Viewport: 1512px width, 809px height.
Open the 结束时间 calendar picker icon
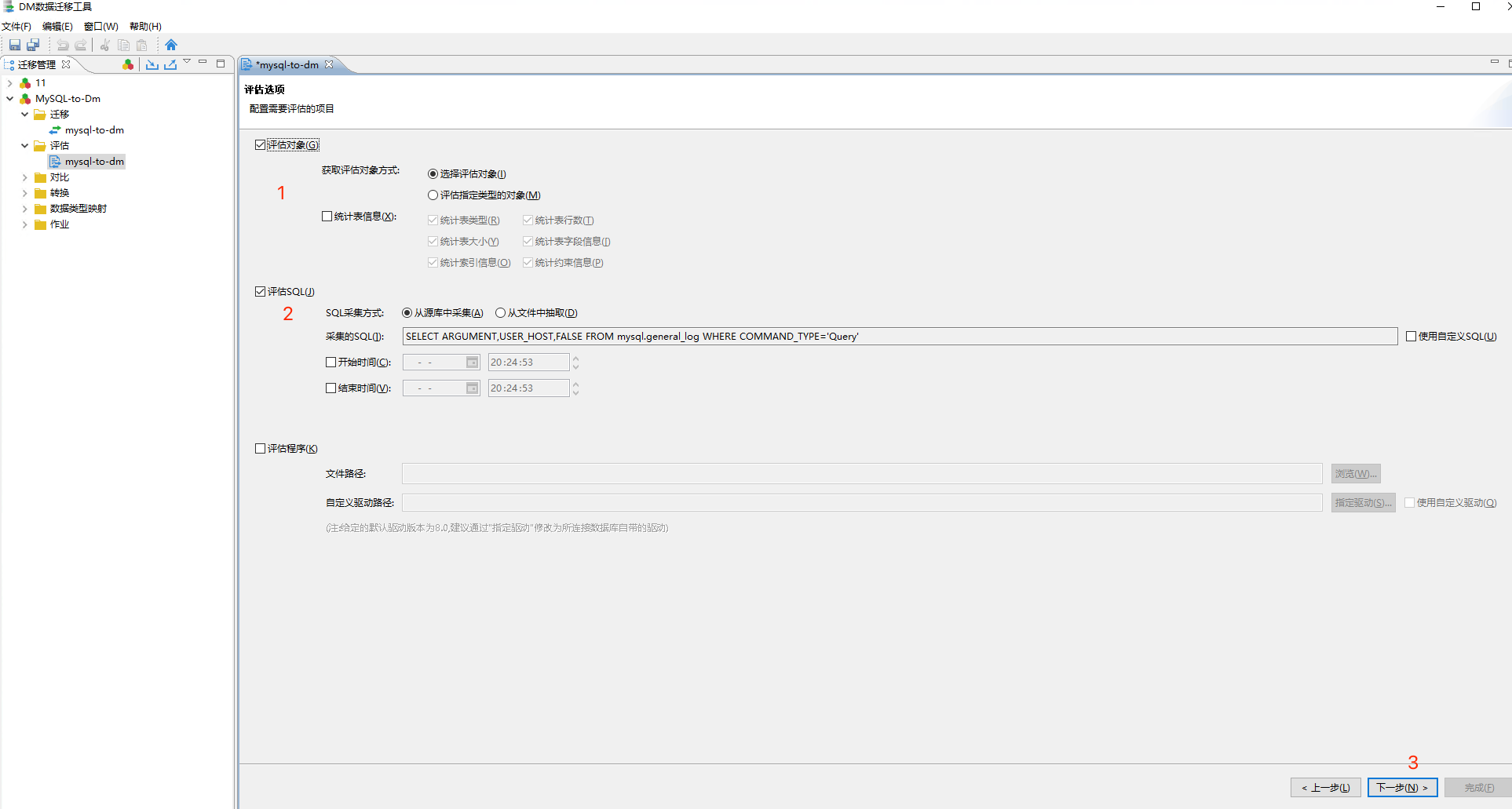point(472,388)
